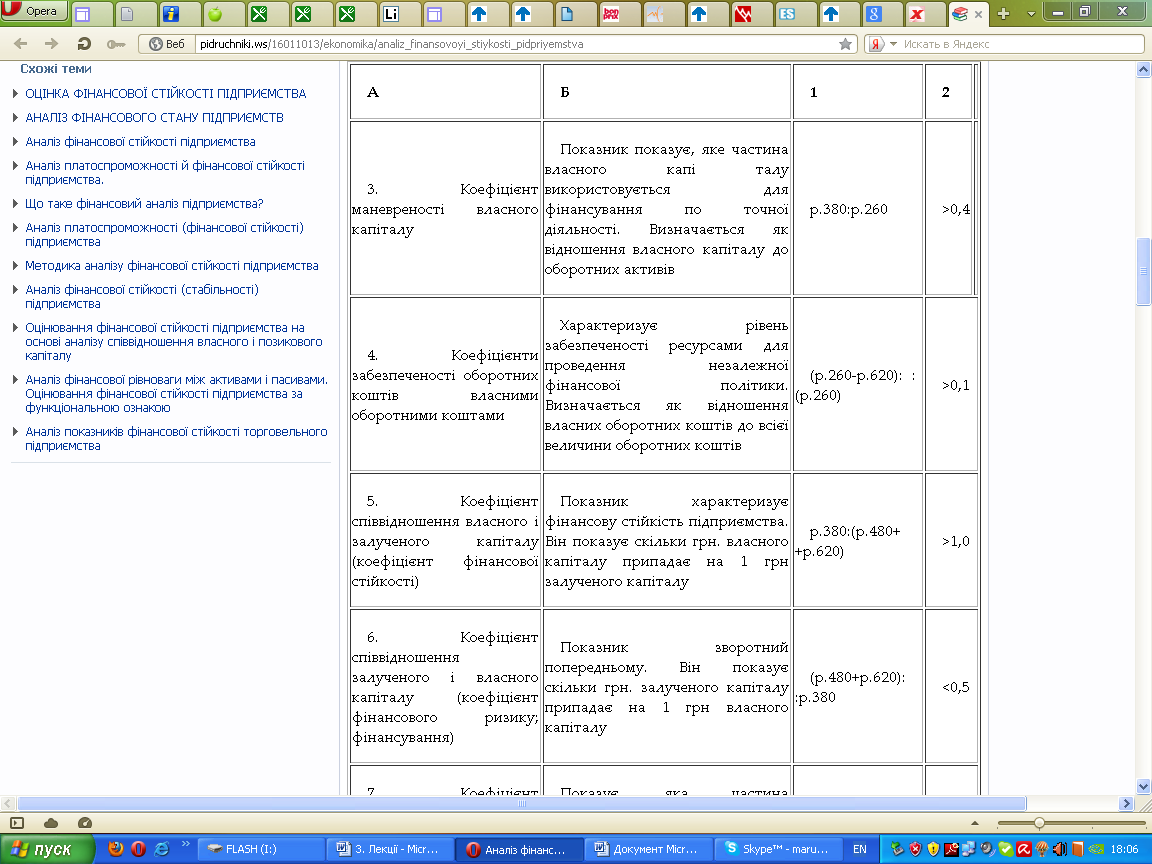The height and width of the screenshot is (864, 1152).
Task: Open 'ОЦІНКА ФІНАНСОВОЇ СТІЙКОСТІ ПІДПРИЄМСТВА' link
Action: click(x=165, y=93)
